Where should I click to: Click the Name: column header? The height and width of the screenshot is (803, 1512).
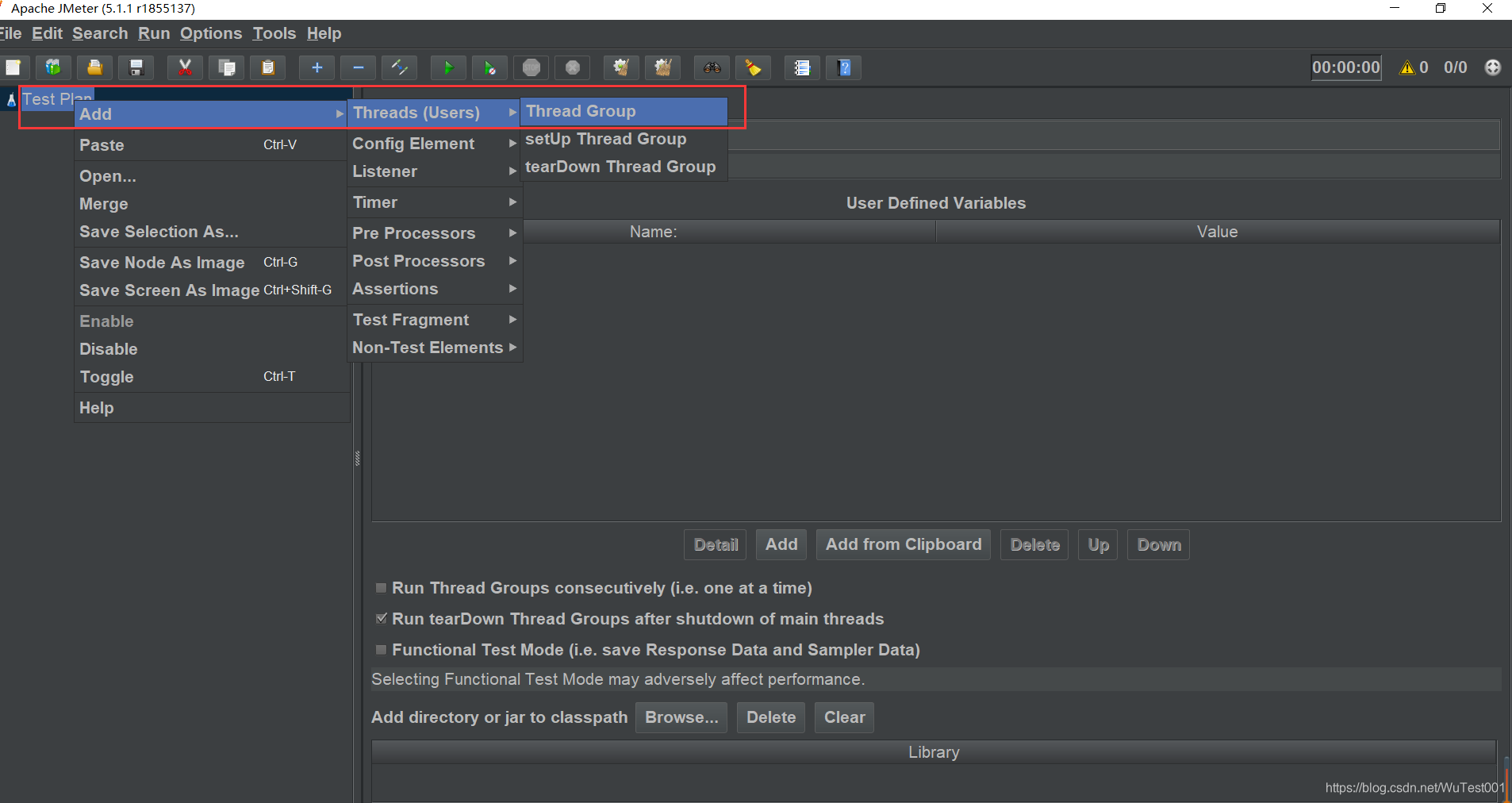tap(654, 232)
